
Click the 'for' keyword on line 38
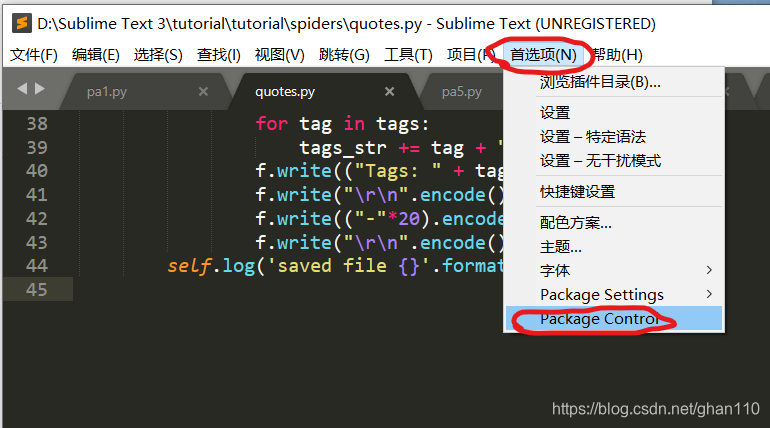(272, 124)
